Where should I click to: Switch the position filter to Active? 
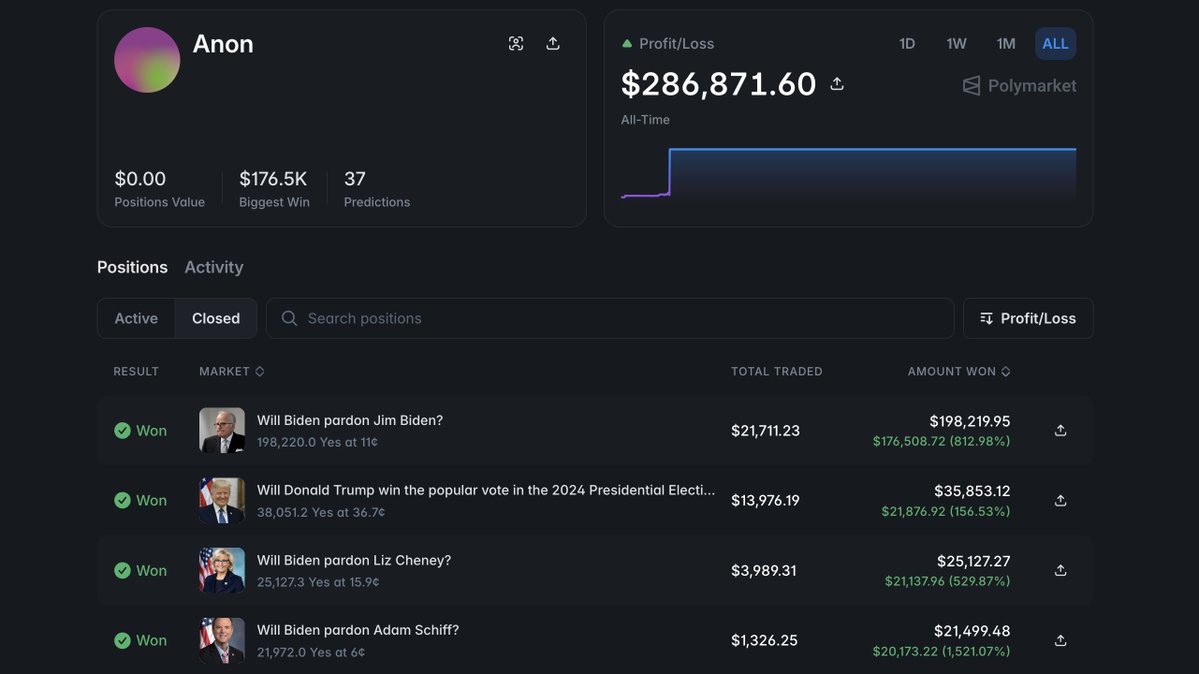pyautogui.click(x=136, y=318)
